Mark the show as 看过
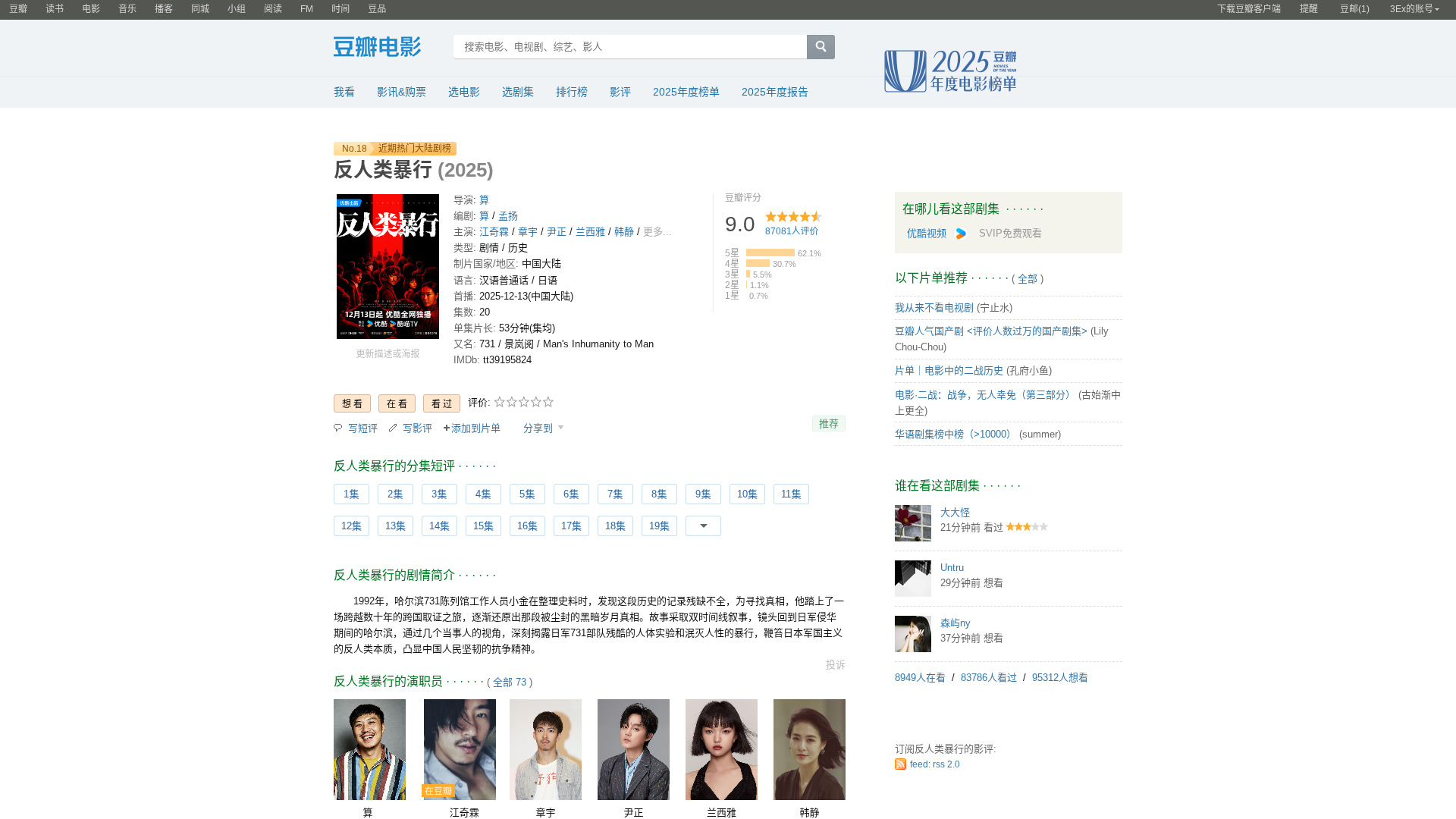This screenshot has height=819, width=1456. coord(441,403)
